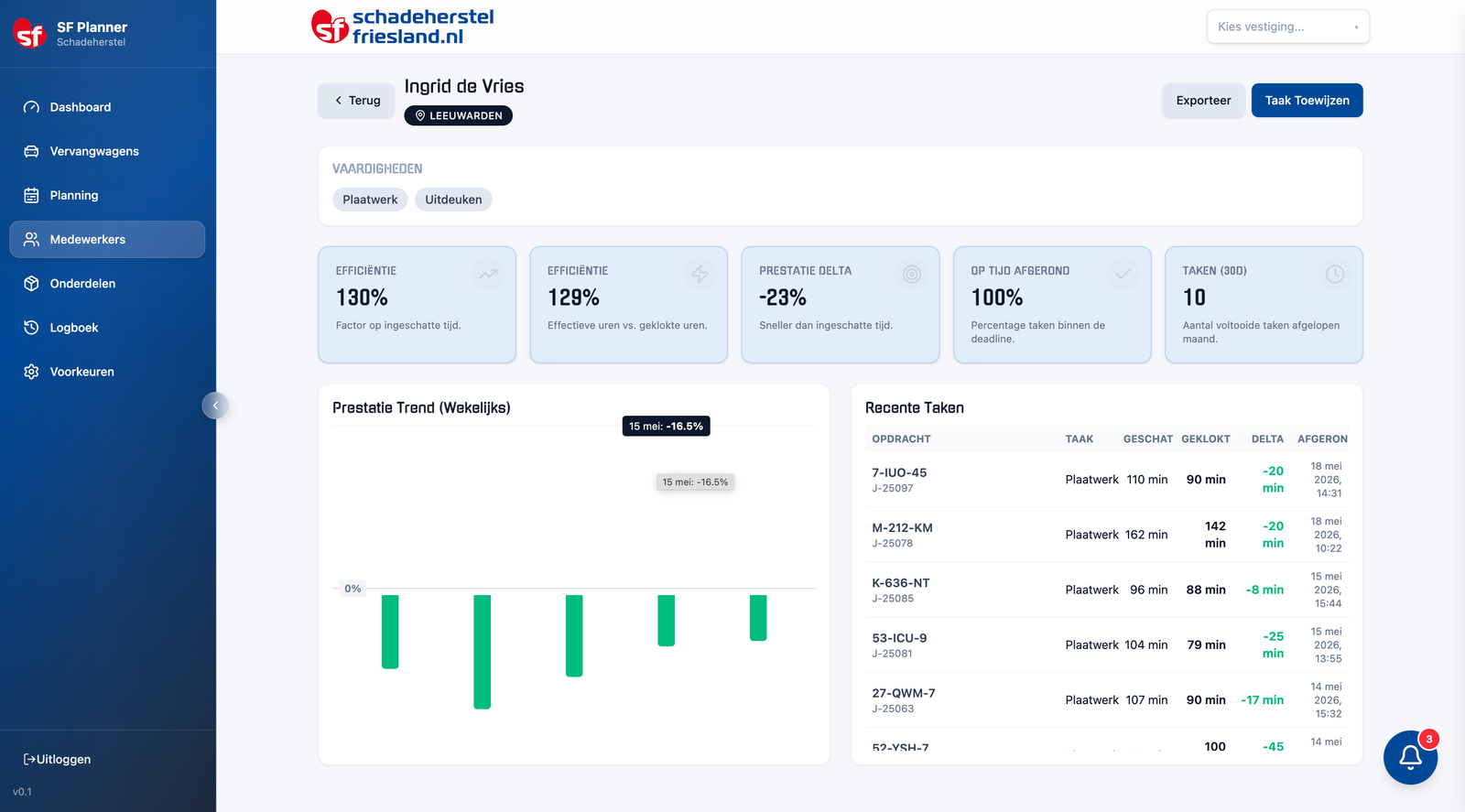Collapse the sidebar with chevron handle

click(x=215, y=406)
